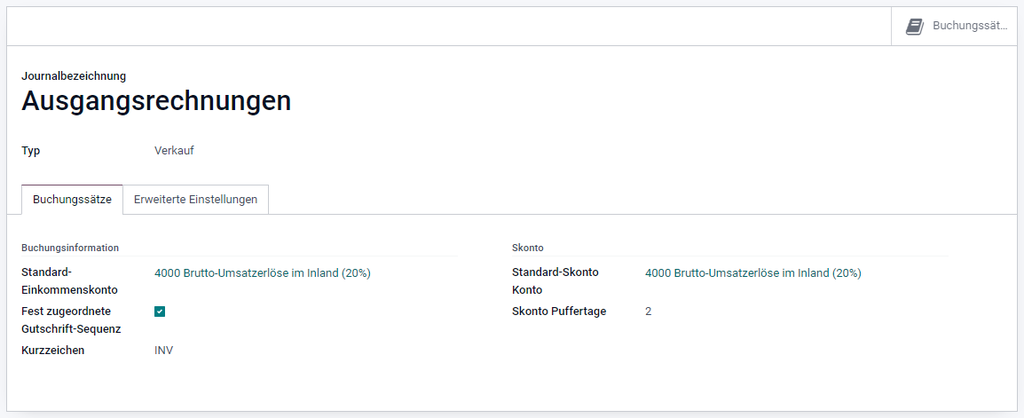The image size is (1024, 418).
Task: Click the Standard-Skonto Konto field label
Action: point(555,281)
